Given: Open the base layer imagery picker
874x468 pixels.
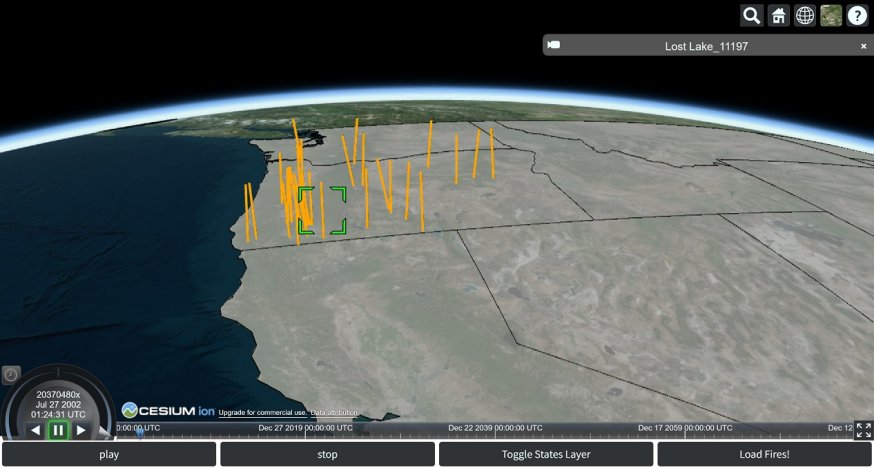Looking at the screenshot, I should 831,15.
